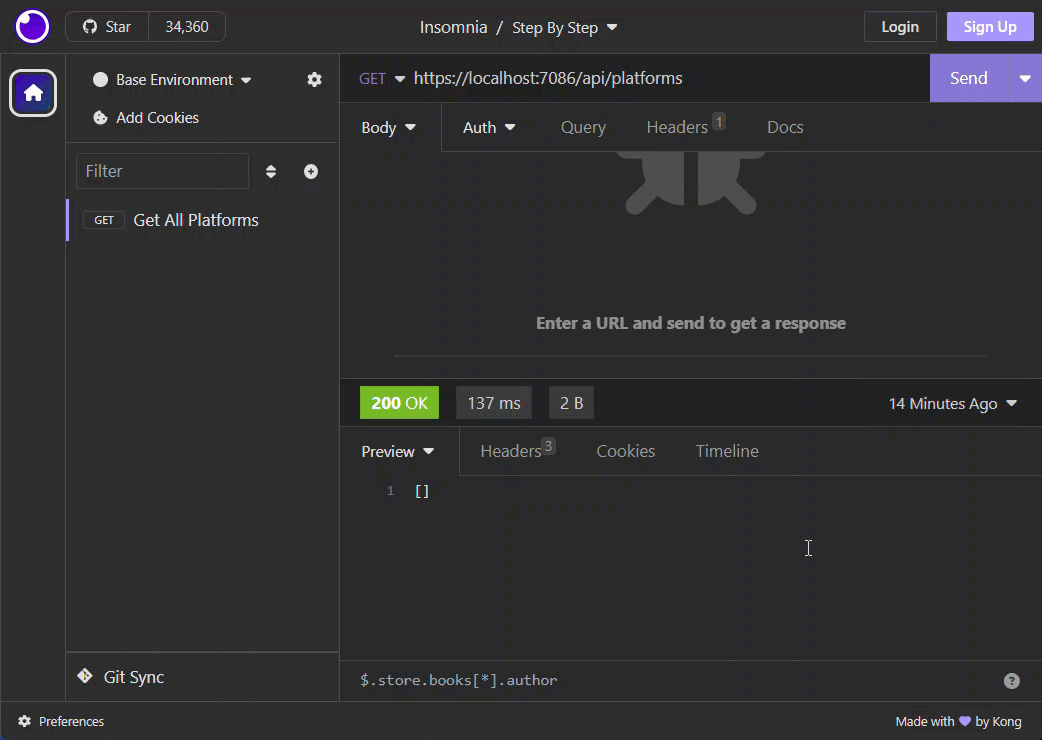Open Preferences from the status bar

click(x=61, y=721)
